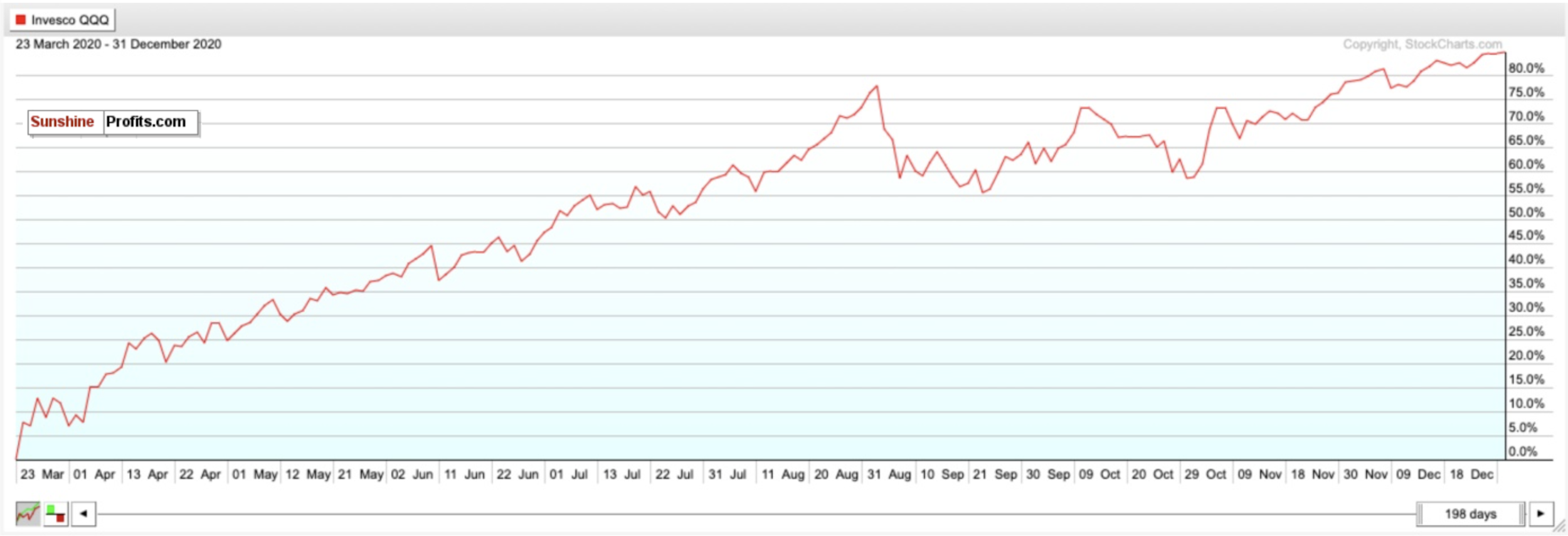Click the 20.0% axis label
Screen dimensions: 1568x536
click(1526, 356)
